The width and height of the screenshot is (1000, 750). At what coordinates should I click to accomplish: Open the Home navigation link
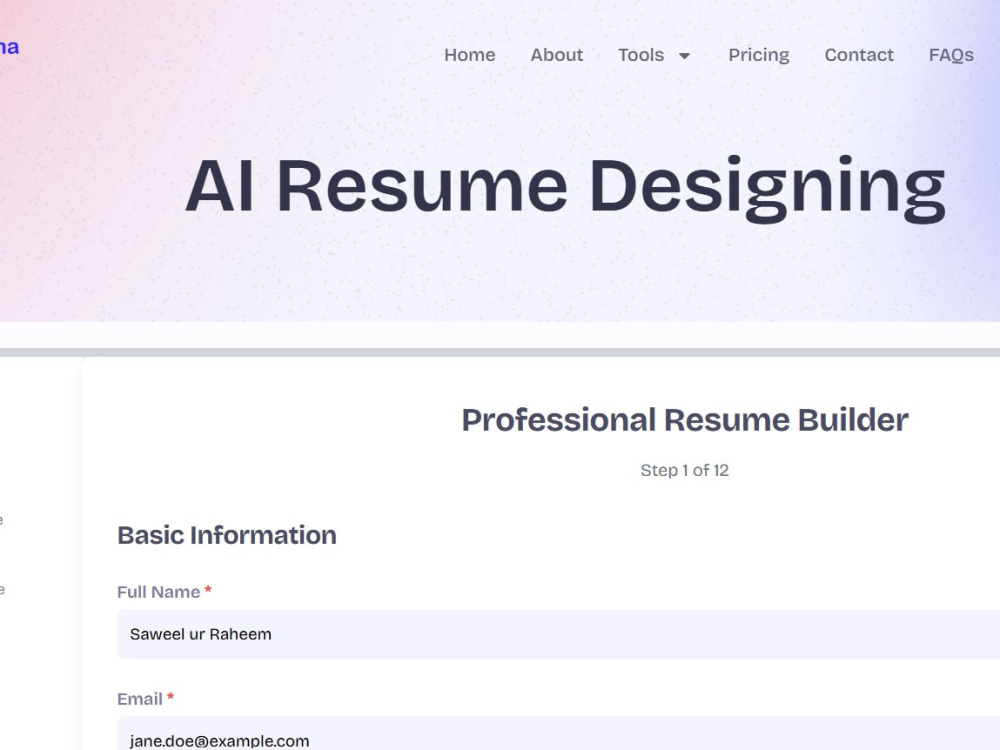pos(469,55)
